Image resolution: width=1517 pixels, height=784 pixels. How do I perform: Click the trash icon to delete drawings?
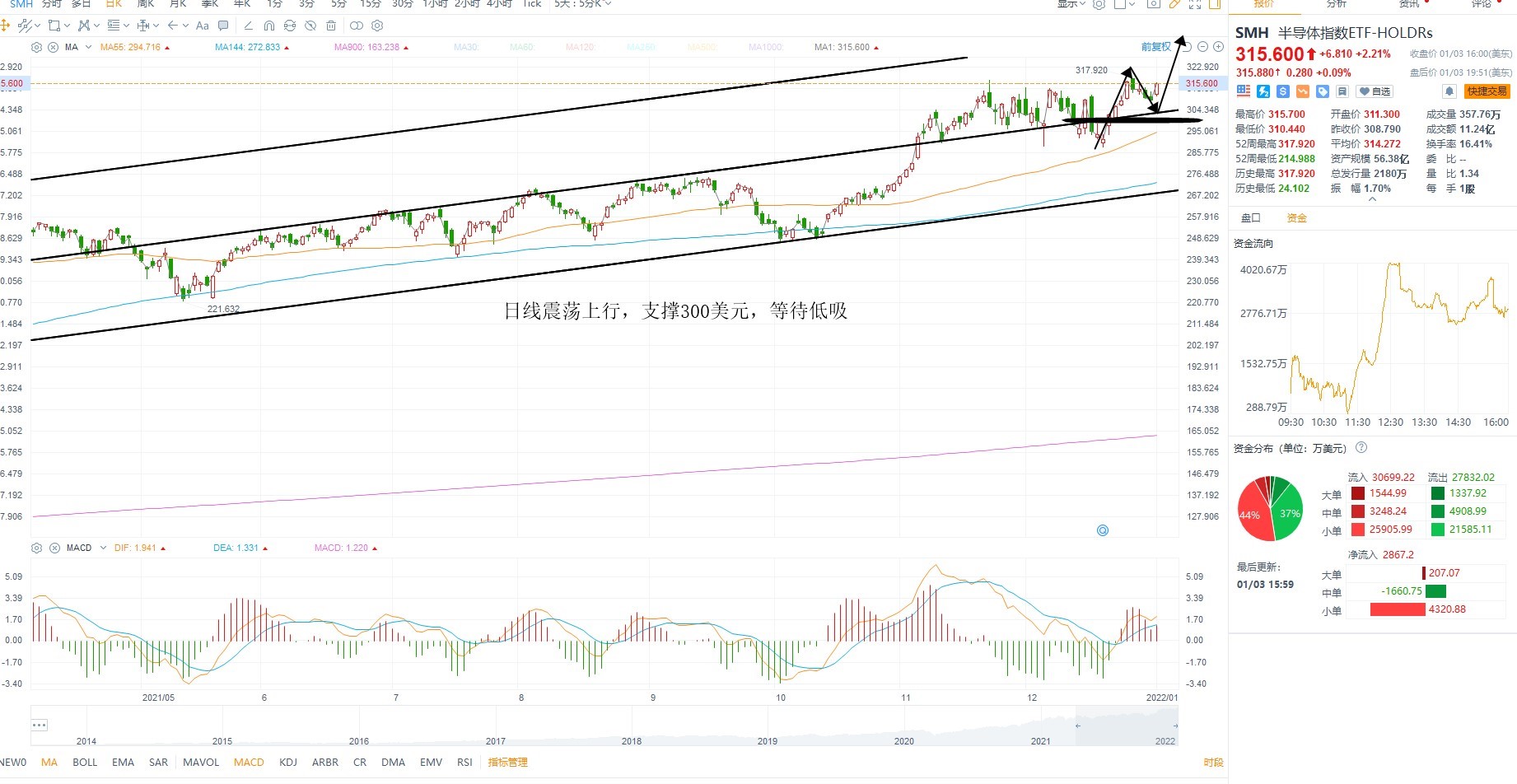click(x=331, y=26)
